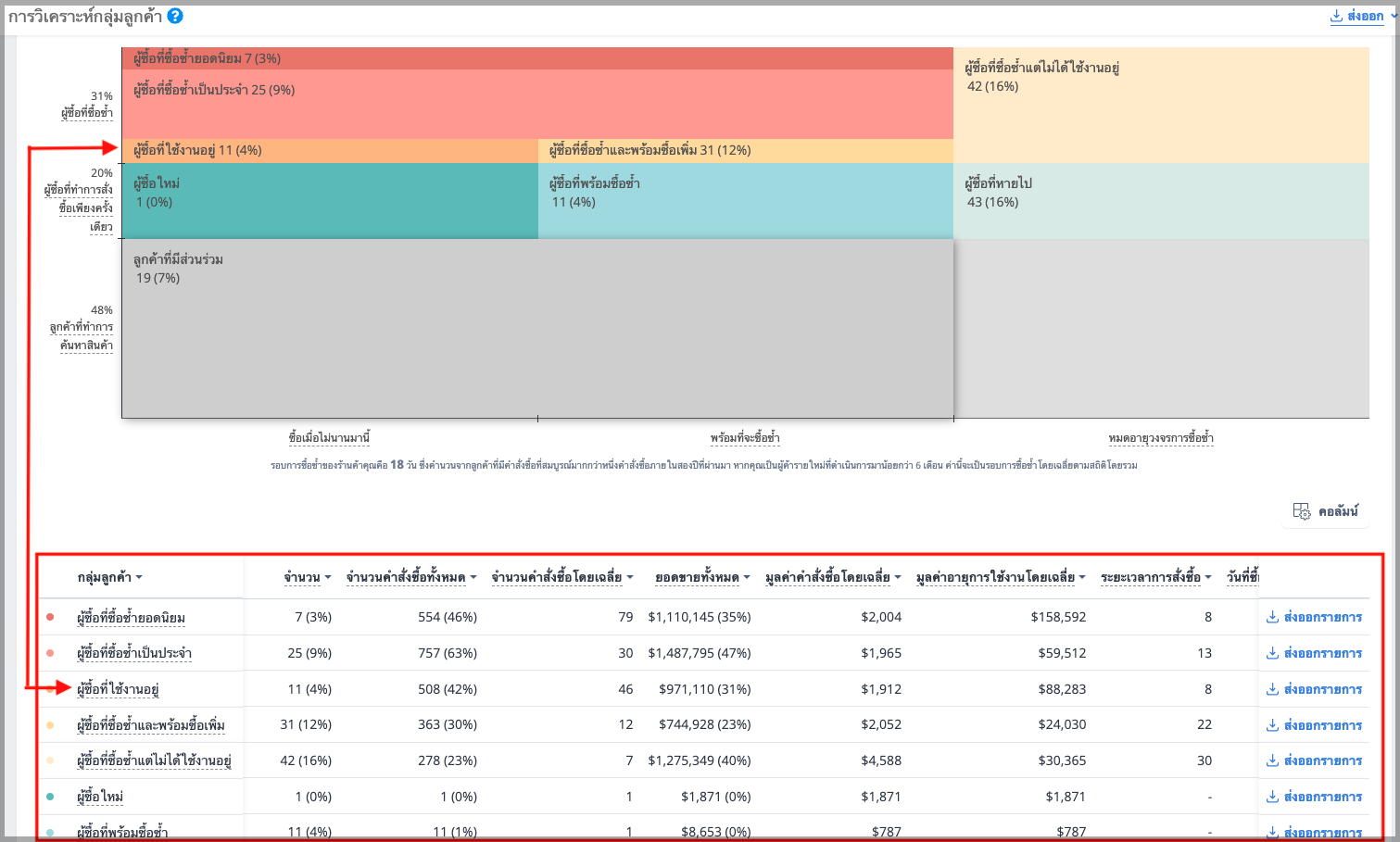Viewport: 1400px width, 842px height.
Task: Open the ผู้ซื้อที่ซื้อซ้ำและพร้อมซื้อเพิ่ม link in table
Action: coord(151,725)
